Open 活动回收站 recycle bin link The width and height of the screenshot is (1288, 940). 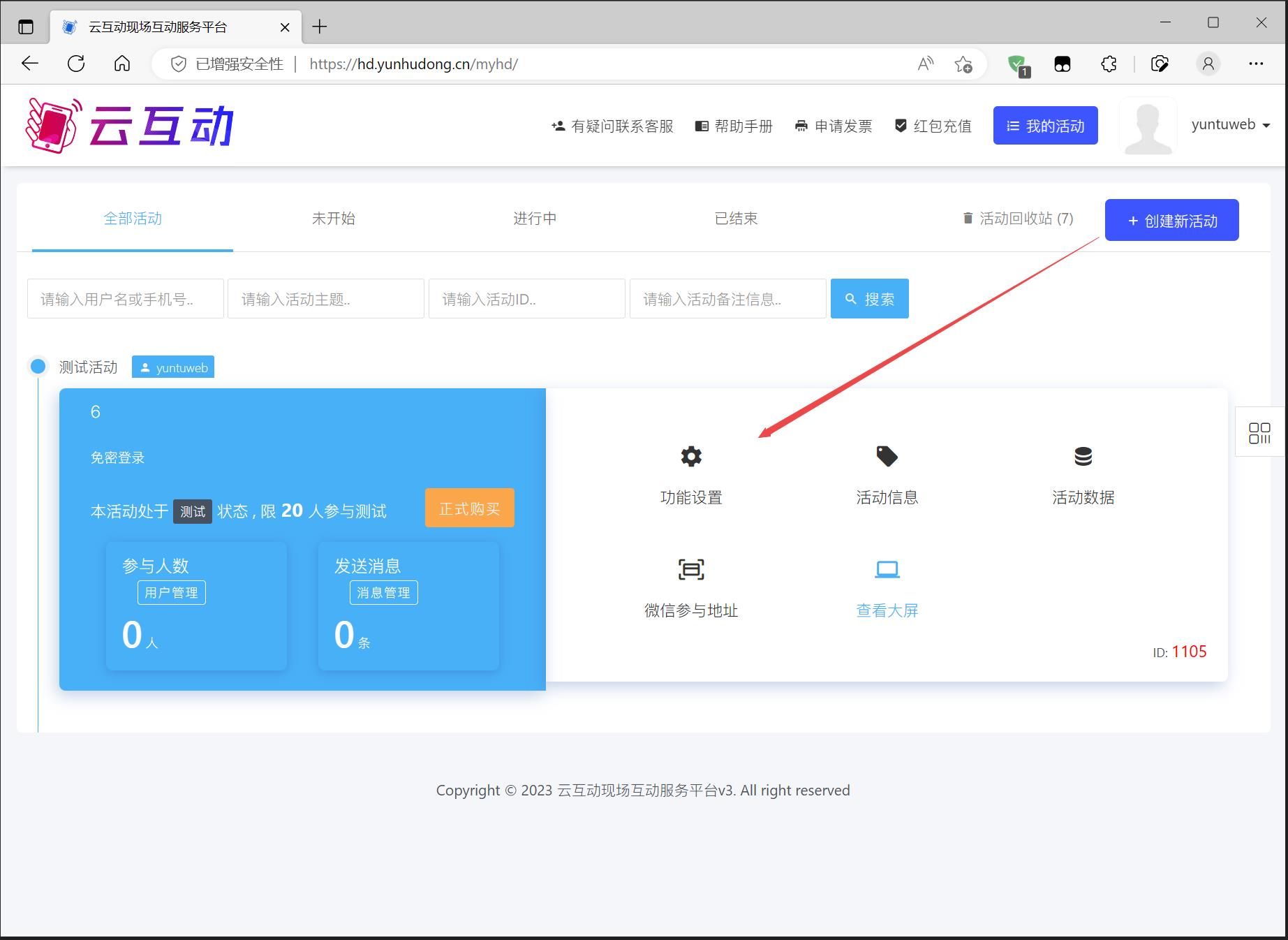[1018, 219]
